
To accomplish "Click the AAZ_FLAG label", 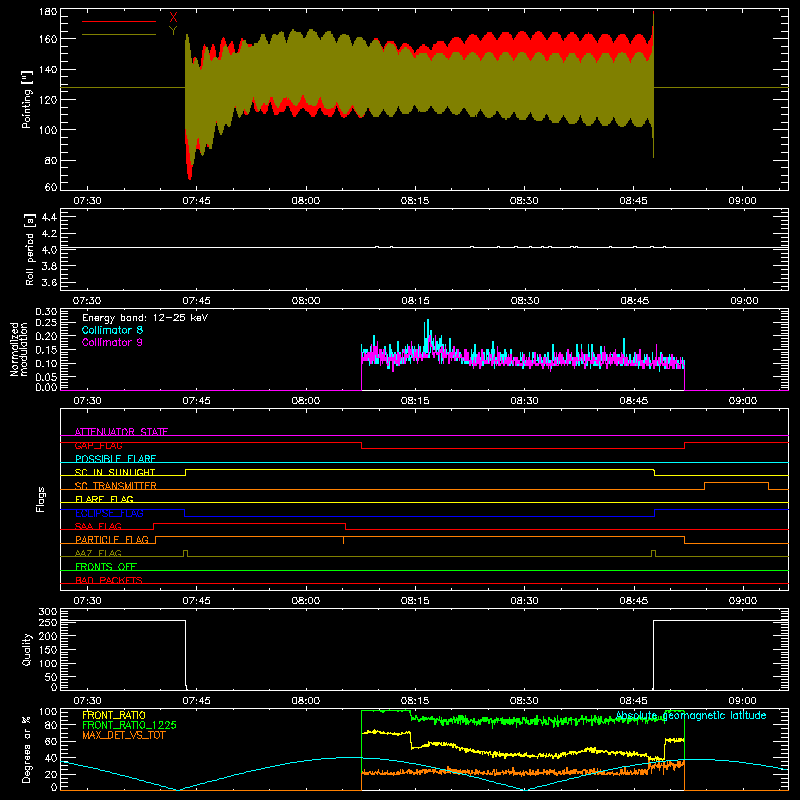I will click(98, 553).
